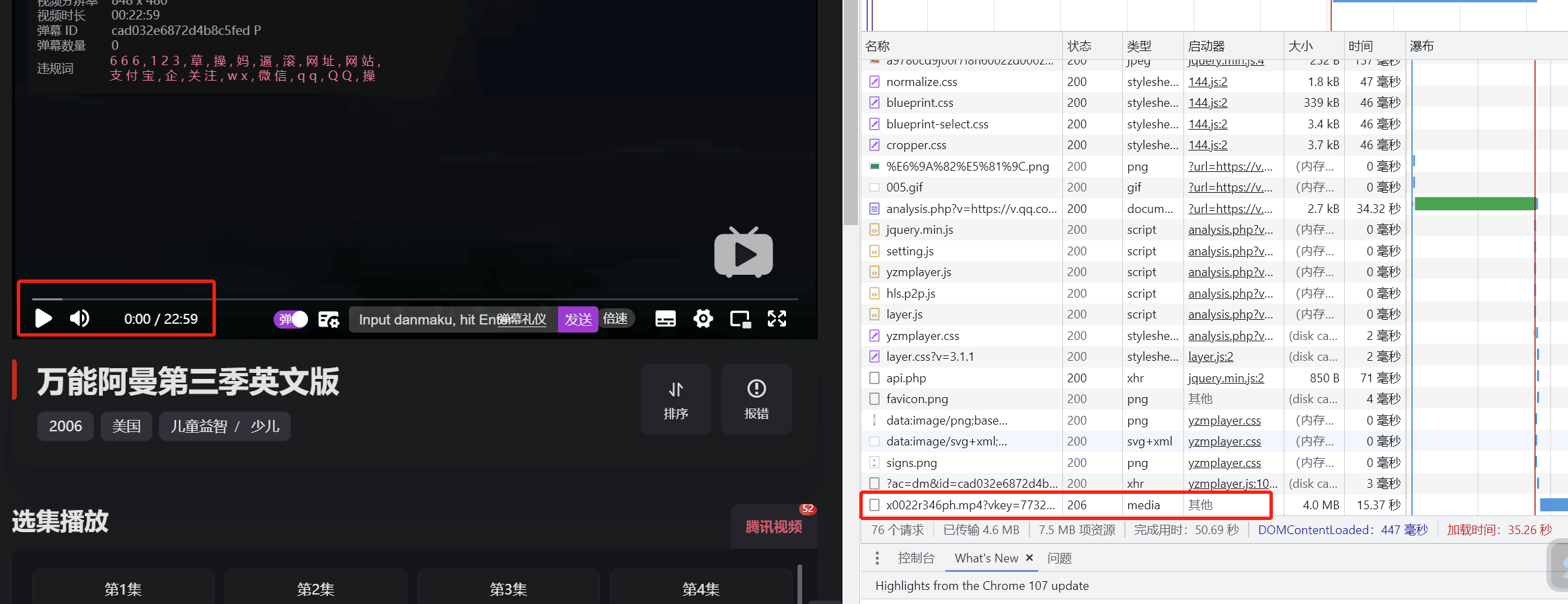1568x604 pixels.
Task: Close the What's New drawer tab
Action: tap(1029, 558)
